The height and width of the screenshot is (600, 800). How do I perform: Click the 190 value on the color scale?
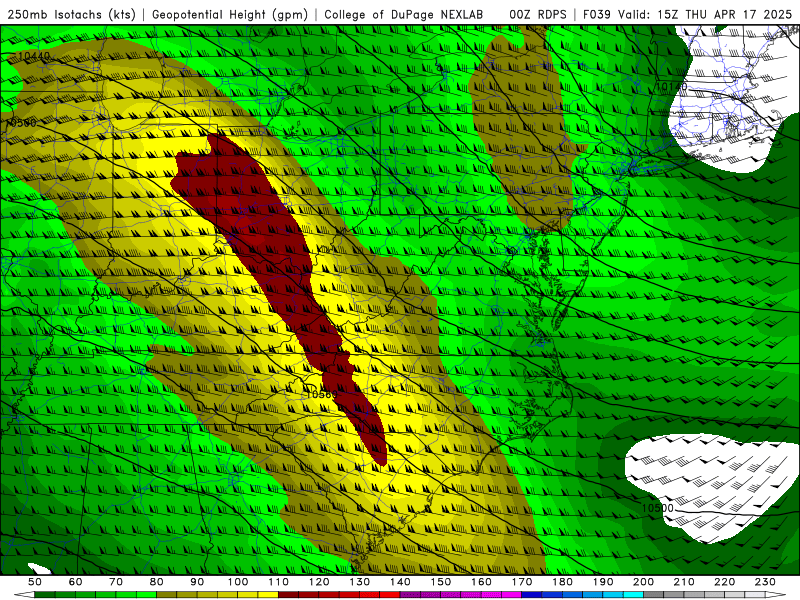[x=603, y=582]
